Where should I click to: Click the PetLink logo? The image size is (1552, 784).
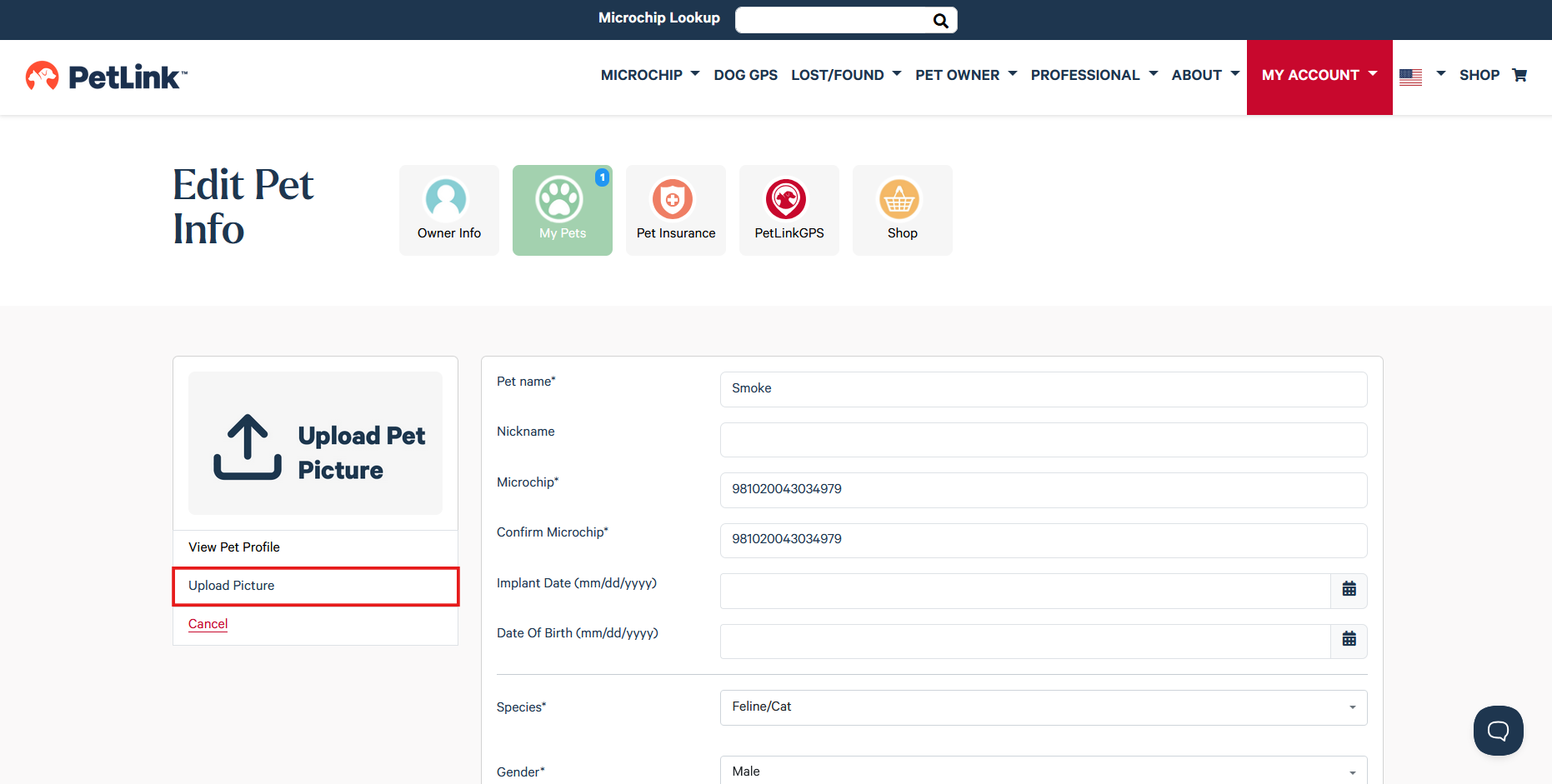click(107, 77)
